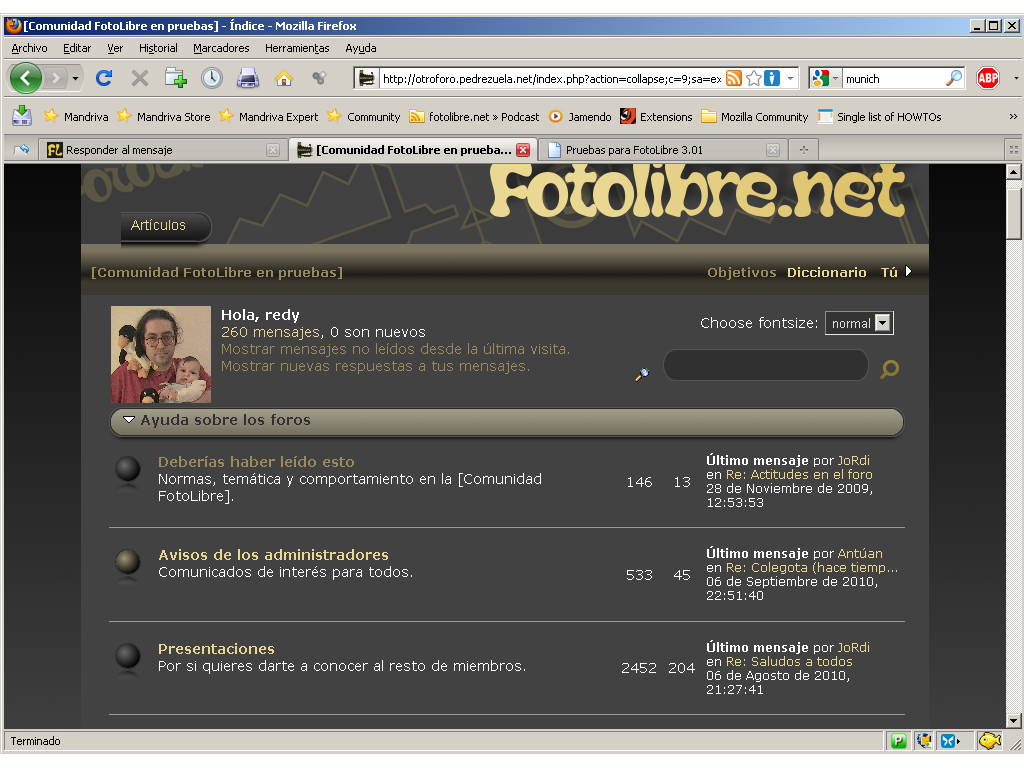Click the forum search magnifier icon
The width and height of the screenshot is (1024, 768).
[889, 369]
